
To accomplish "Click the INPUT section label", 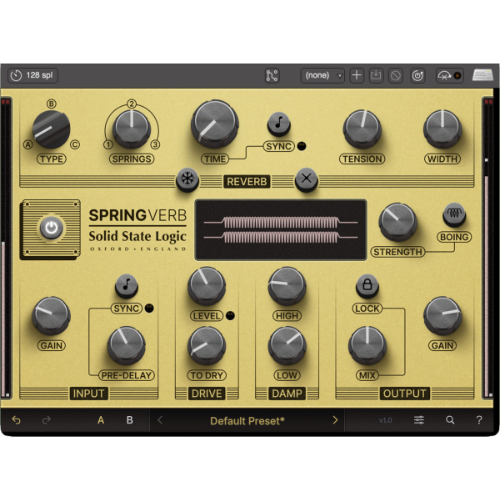I will click(88, 393).
